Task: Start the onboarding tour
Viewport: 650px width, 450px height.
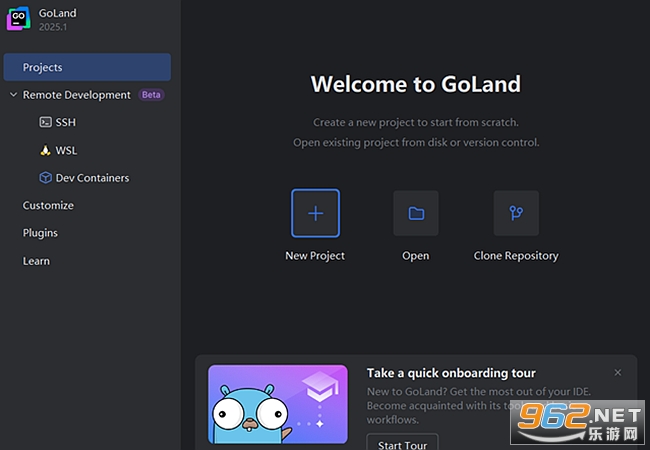Action: (402, 443)
